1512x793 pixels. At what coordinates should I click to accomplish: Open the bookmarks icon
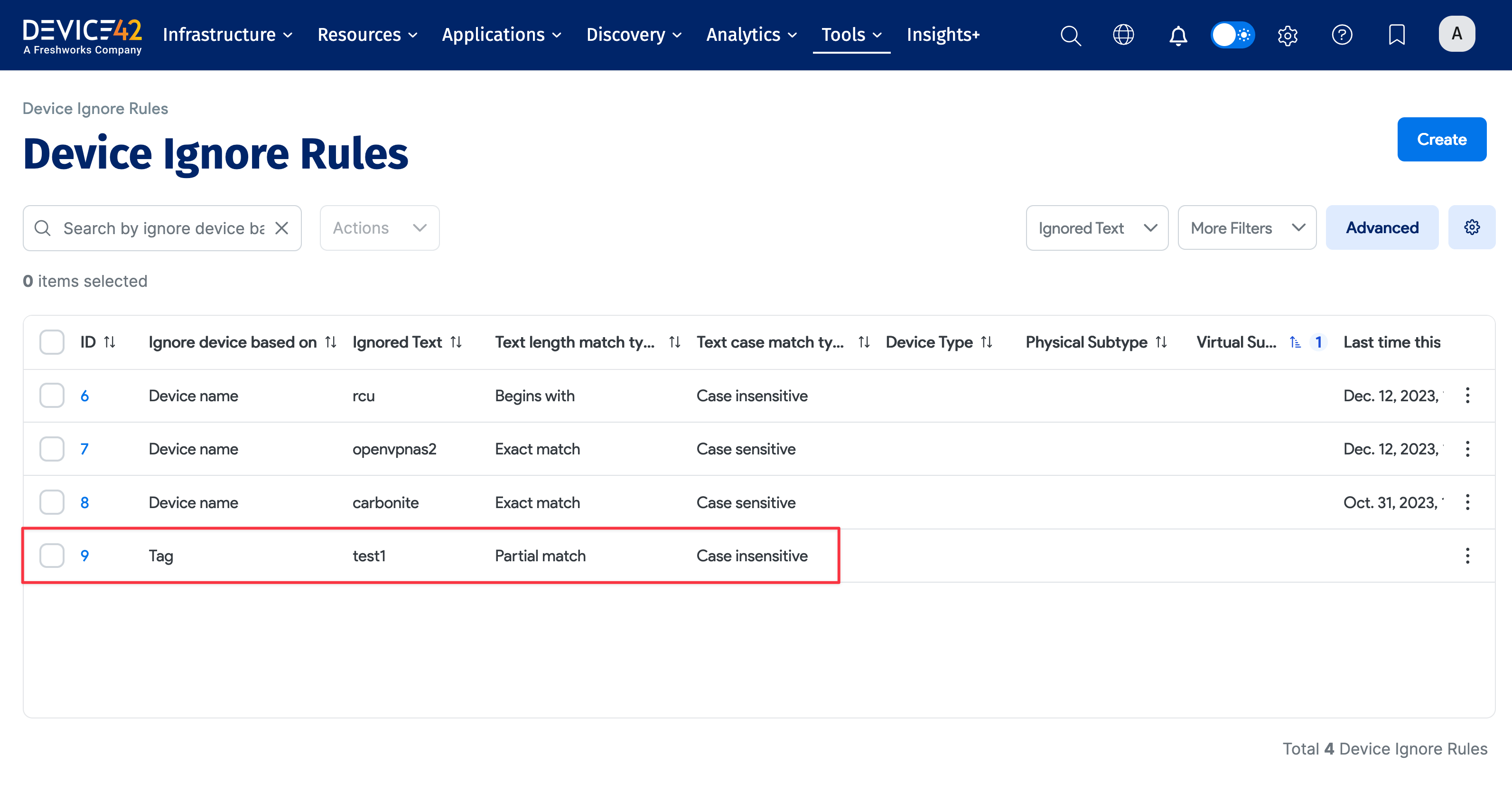click(1396, 35)
